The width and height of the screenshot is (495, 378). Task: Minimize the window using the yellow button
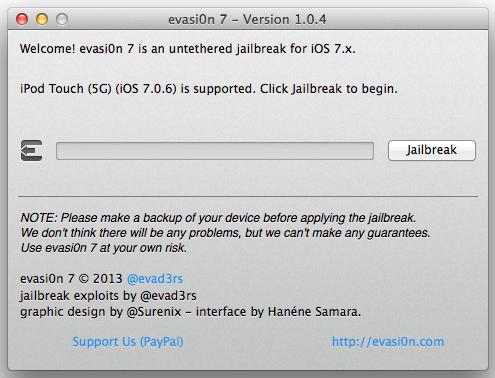click(x=42, y=19)
